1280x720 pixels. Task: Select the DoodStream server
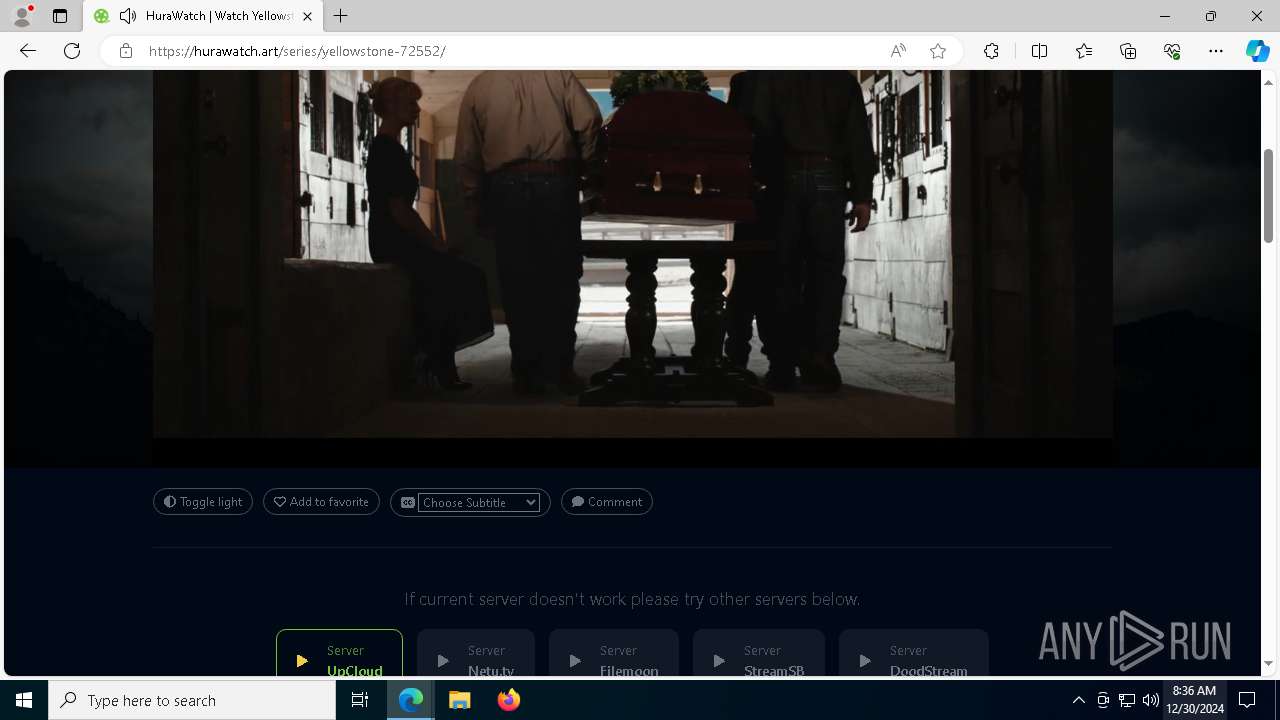point(914,653)
